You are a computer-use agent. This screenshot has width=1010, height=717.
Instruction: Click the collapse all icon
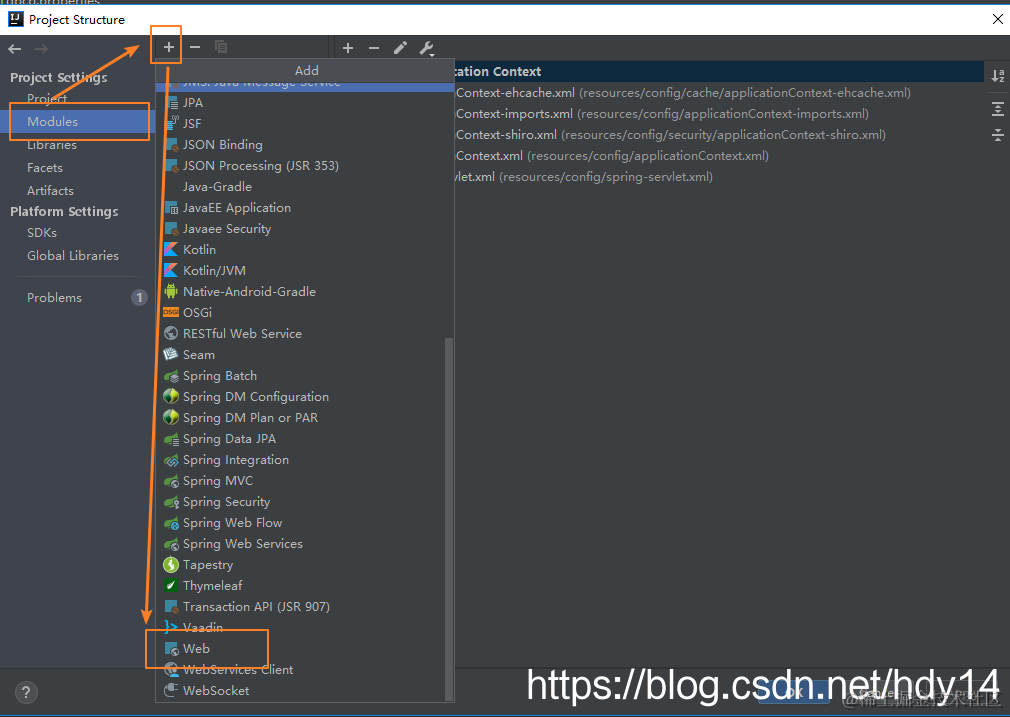pos(998,135)
